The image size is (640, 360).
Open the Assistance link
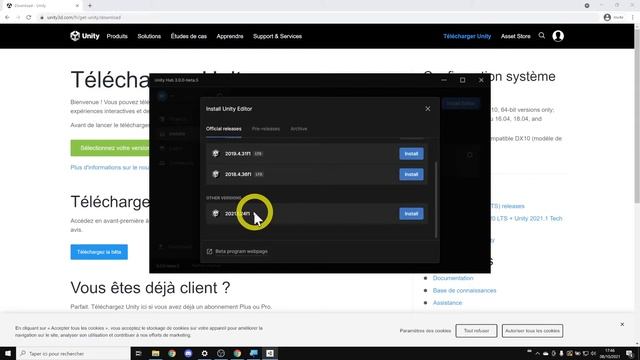tap(447, 303)
